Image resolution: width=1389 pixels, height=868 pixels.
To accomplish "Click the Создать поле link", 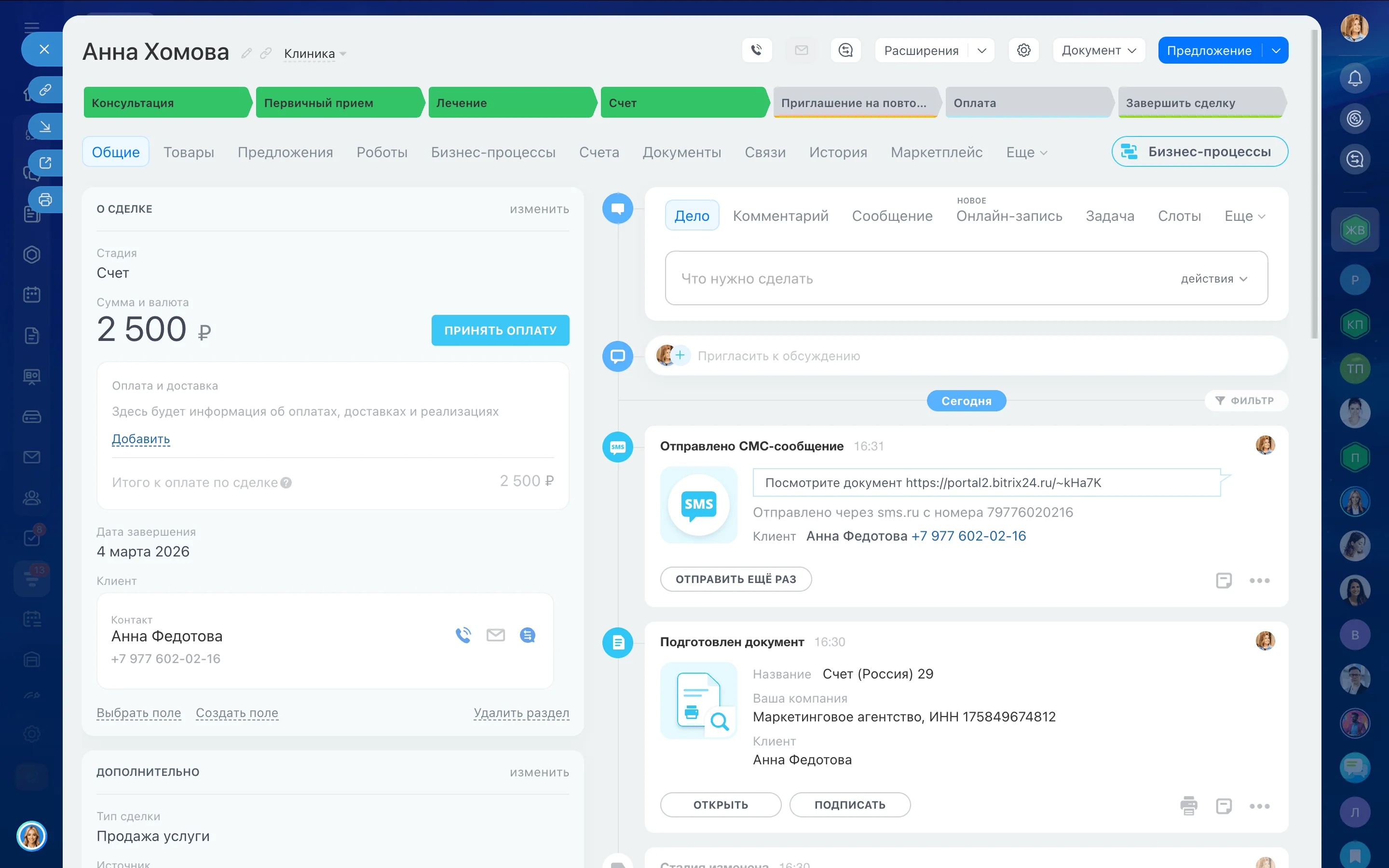I will click(x=237, y=713).
